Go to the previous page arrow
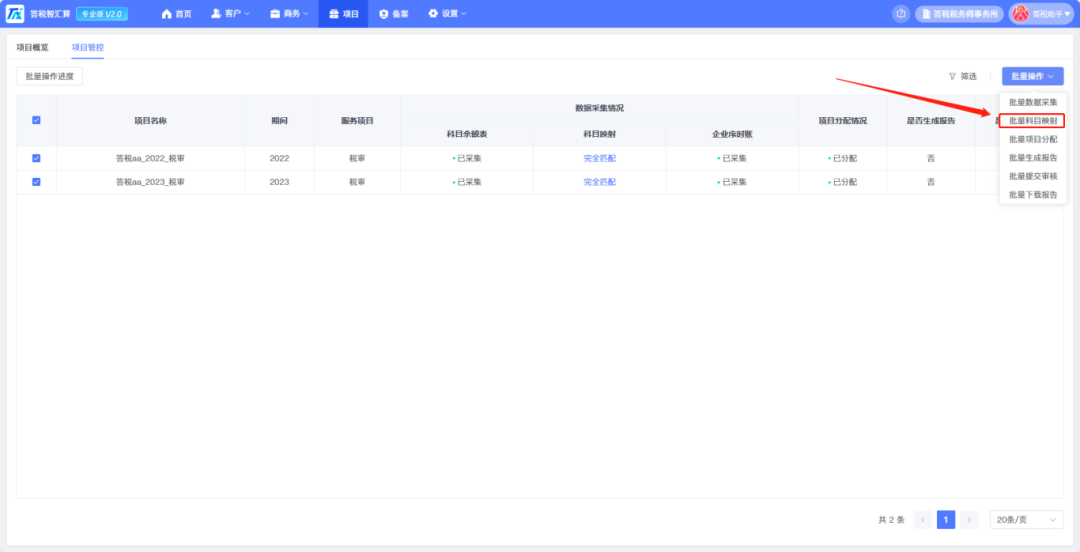 point(923,520)
